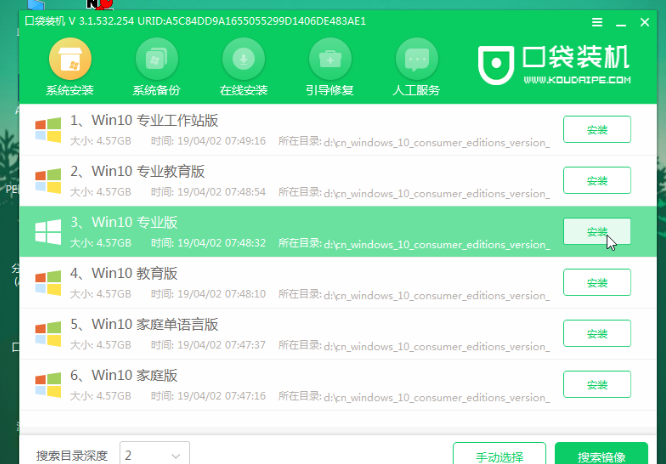This screenshot has height=464, width=666.
Task: Click the 口袋装机 shield logo
Action: coord(496,65)
